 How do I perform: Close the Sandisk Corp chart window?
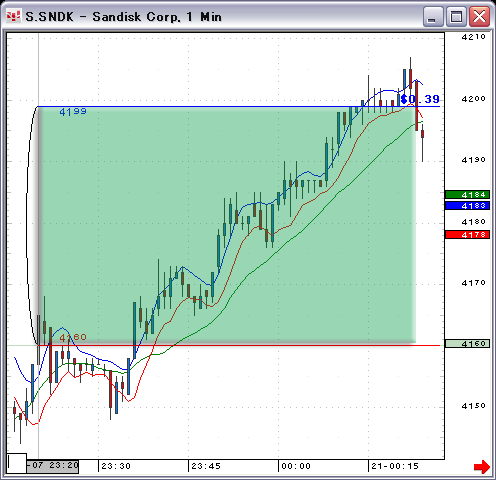tap(479, 16)
